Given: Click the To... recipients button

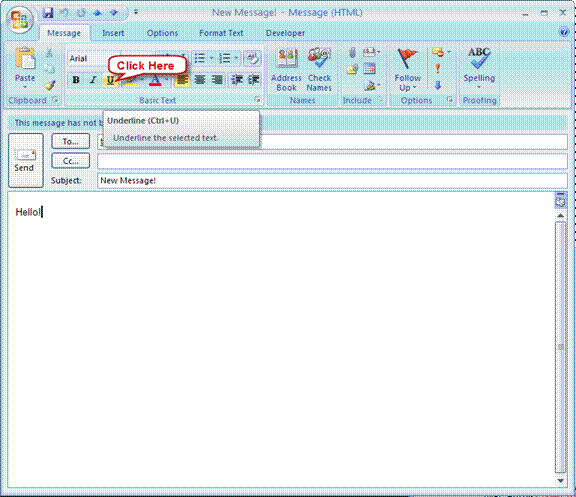Looking at the screenshot, I should click(71, 141).
